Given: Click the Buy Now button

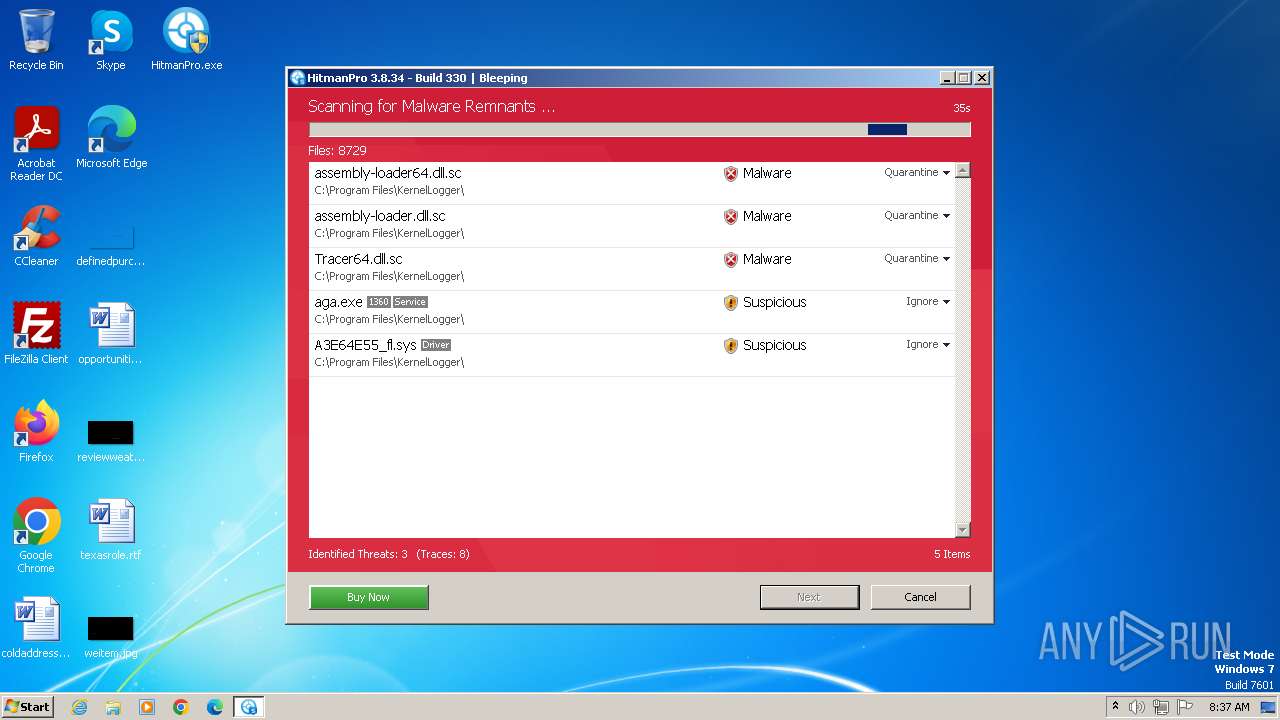Looking at the screenshot, I should pyautogui.click(x=369, y=597).
